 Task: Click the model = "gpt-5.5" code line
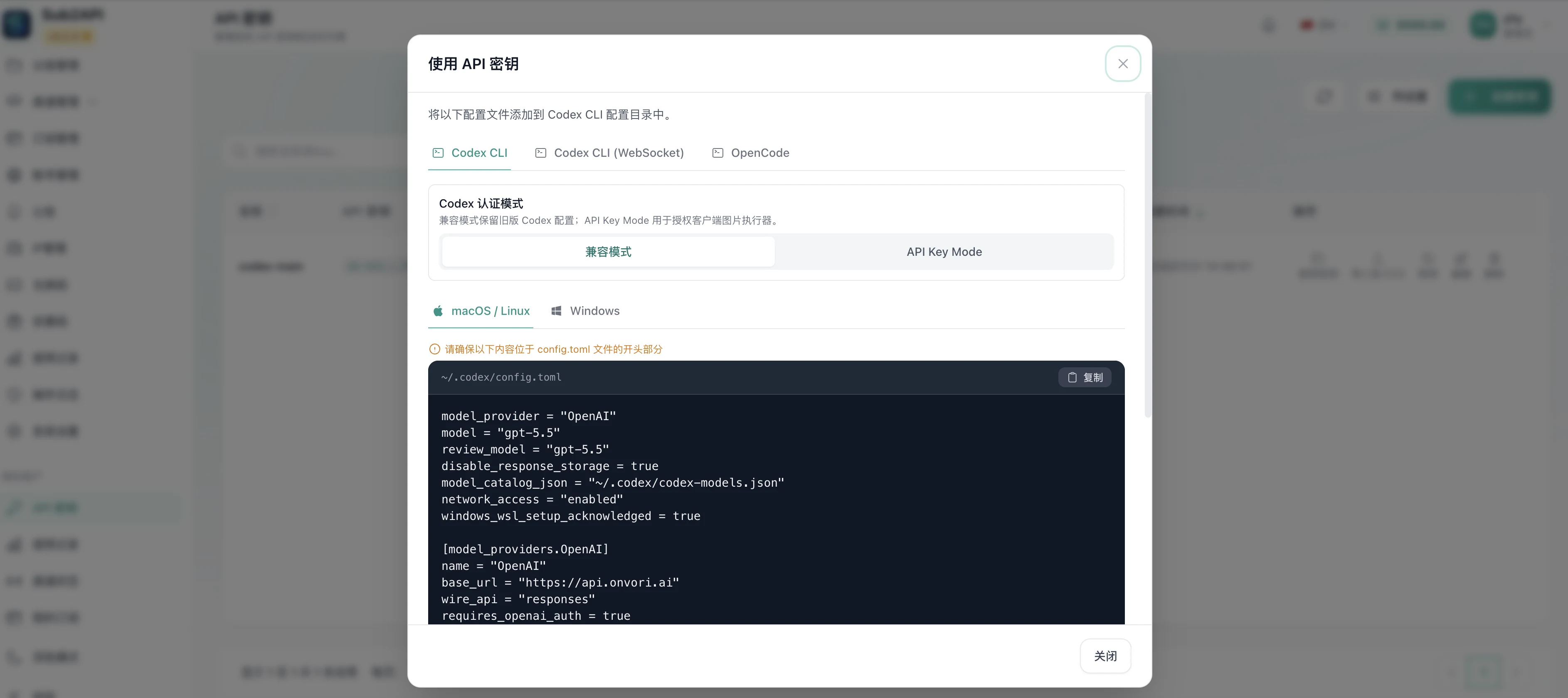point(500,433)
